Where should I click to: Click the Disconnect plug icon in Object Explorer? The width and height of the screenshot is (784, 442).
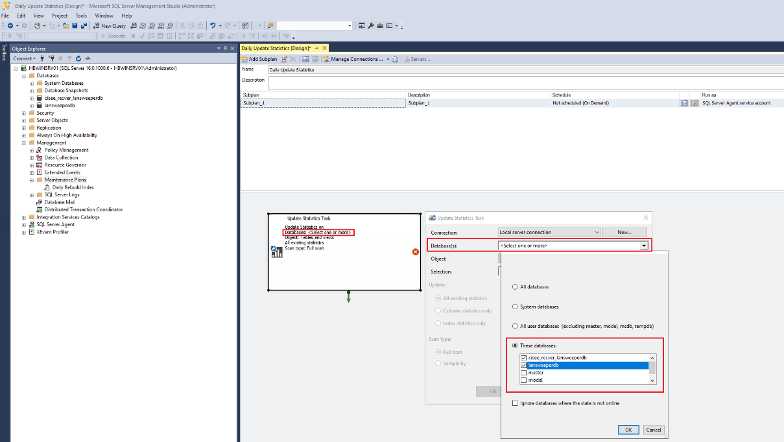(x=51, y=58)
